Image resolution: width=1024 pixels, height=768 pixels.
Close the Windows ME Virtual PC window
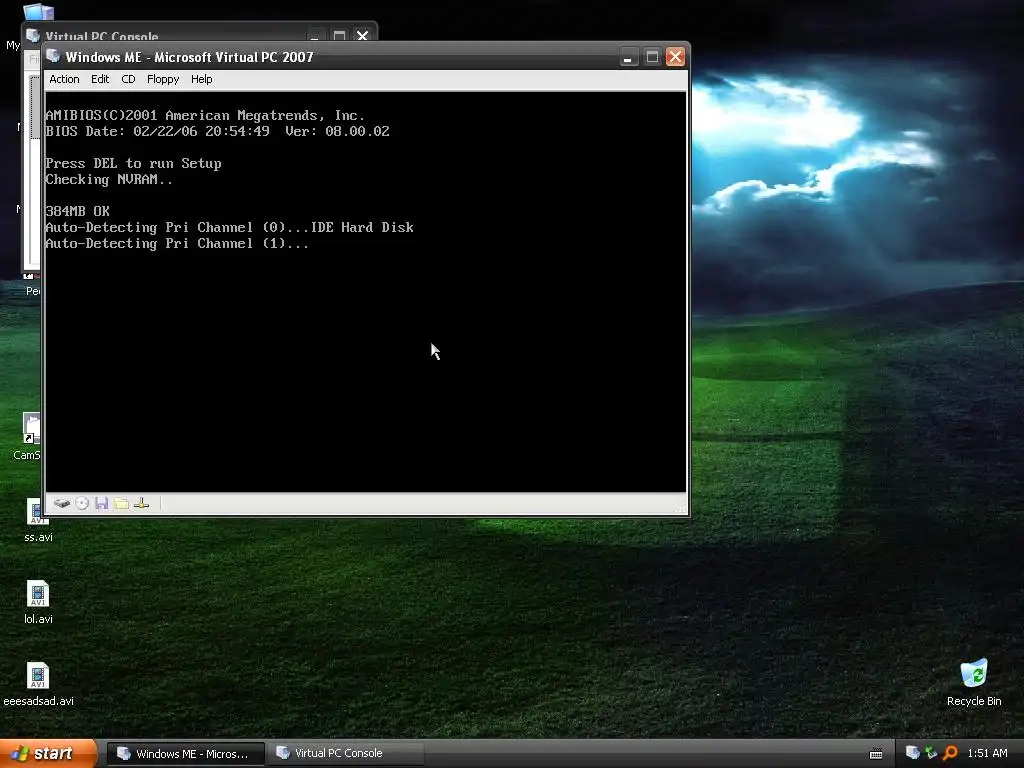point(675,57)
